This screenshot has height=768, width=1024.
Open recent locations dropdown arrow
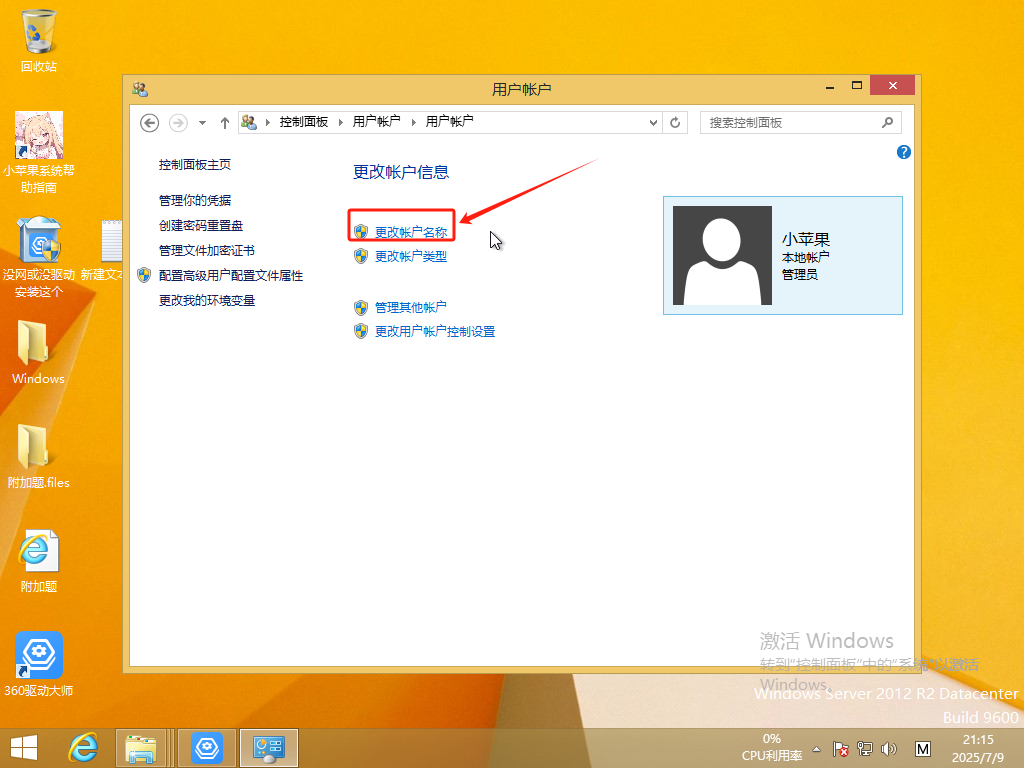[202, 123]
